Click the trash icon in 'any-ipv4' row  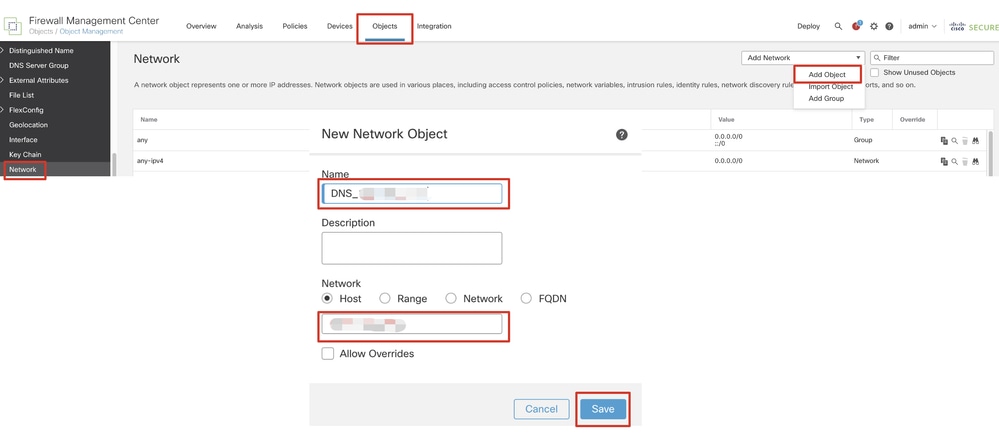tap(965, 161)
